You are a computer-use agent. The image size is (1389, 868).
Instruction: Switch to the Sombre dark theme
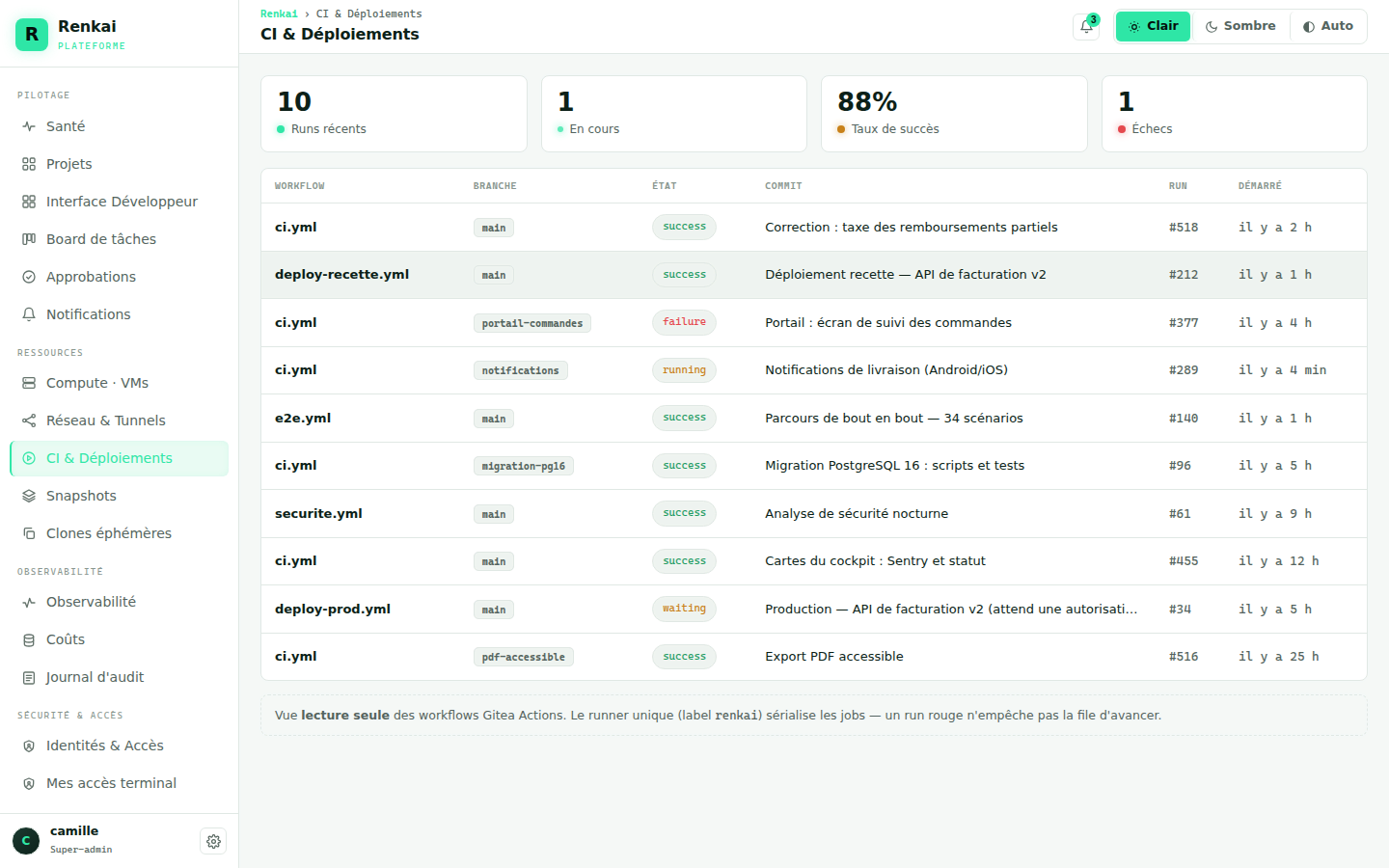coord(1240,26)
